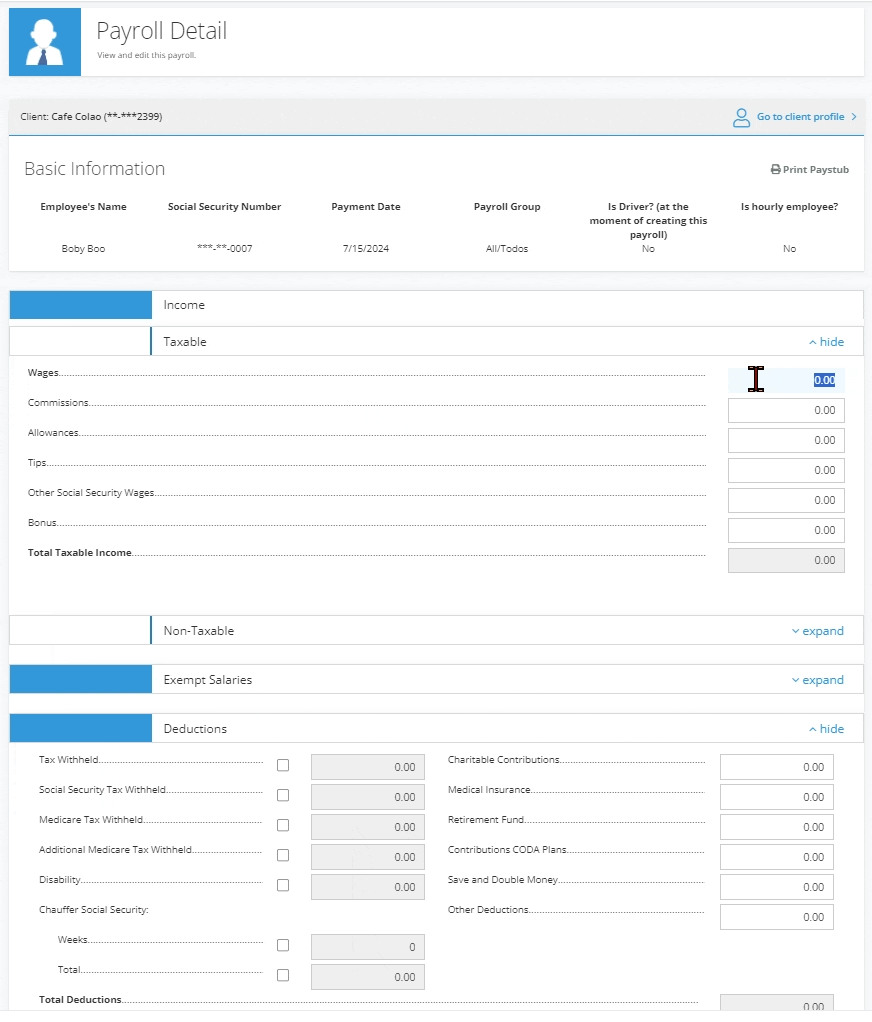This screenshot has height=1022, width=872.
Task: Click the Tips amount field
Action: tap(786, 470)
